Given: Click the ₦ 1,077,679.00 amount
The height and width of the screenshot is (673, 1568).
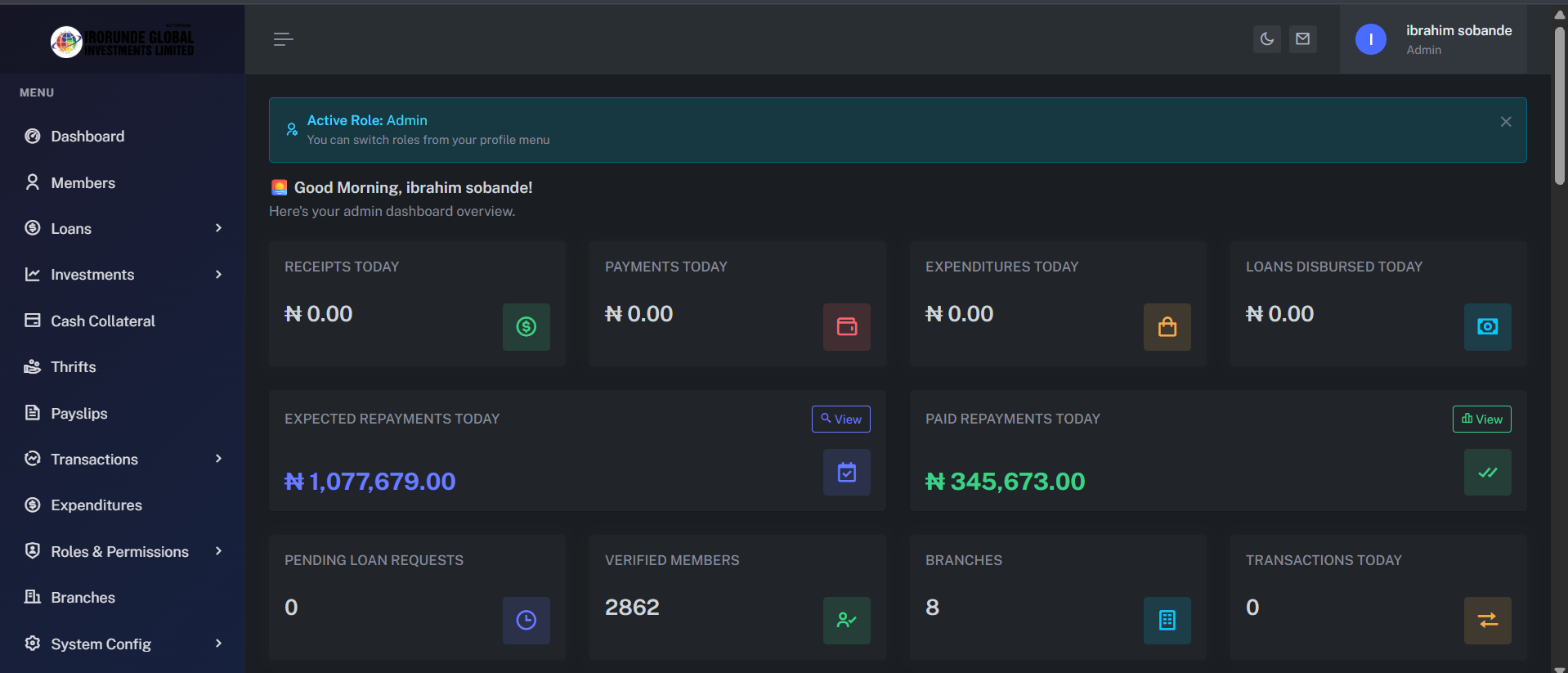Looking at the screenshot, I should 370,482.
